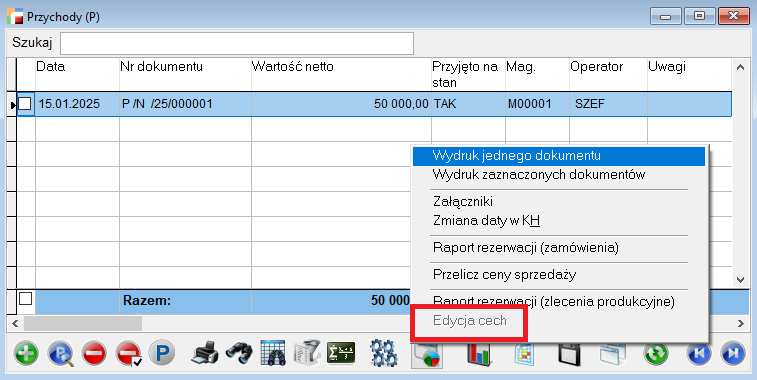Tick checkbox of row P /N /25/000001
The image size is (757, 380).
point(25,103)
